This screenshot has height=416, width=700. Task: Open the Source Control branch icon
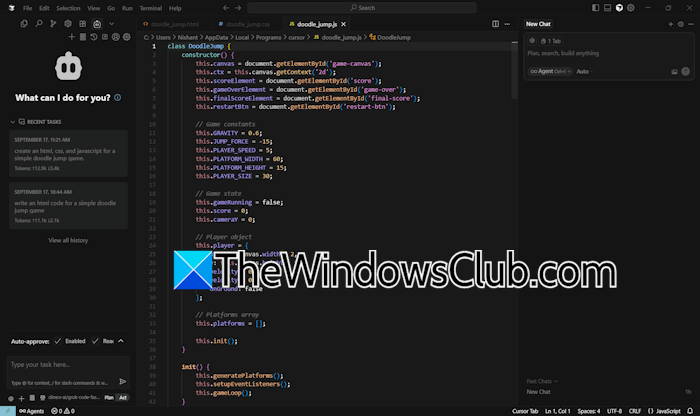[53, 24]
